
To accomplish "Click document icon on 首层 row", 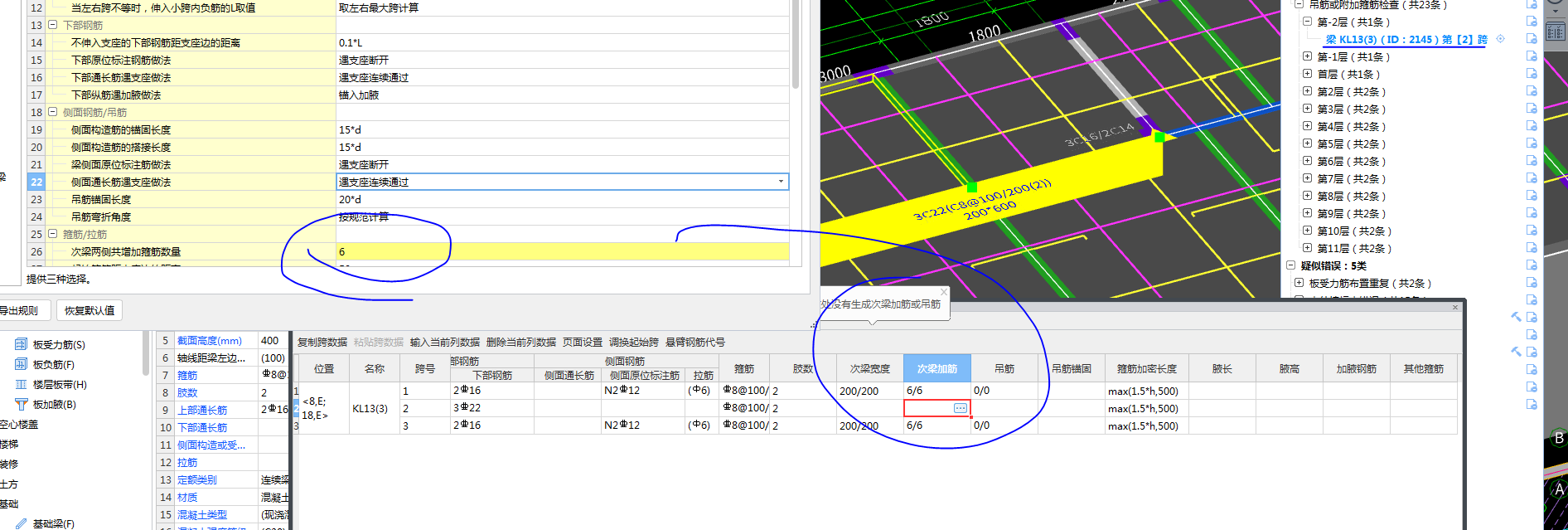I will click(x=1532, y=74).
